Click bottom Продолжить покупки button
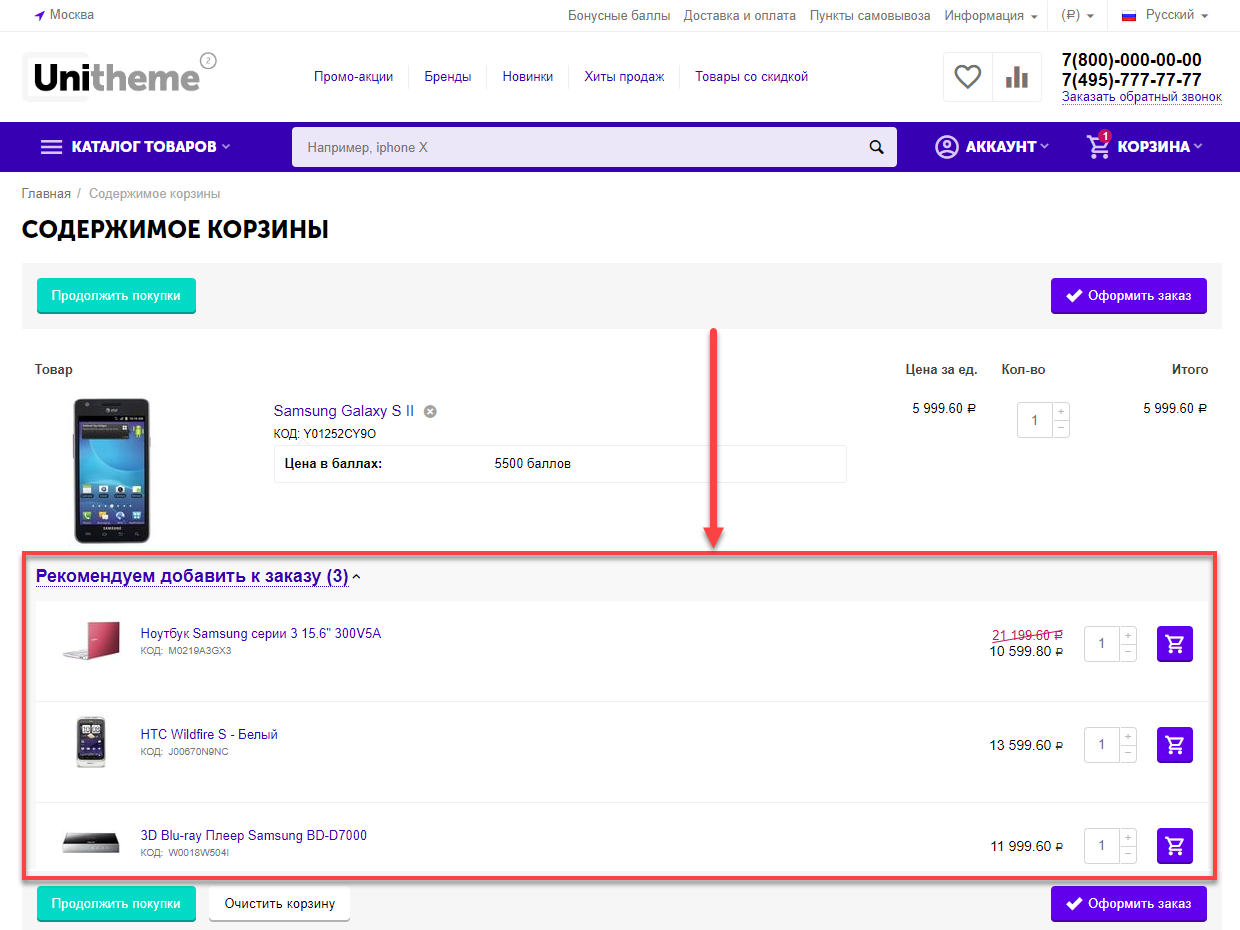 coord(116,903)
